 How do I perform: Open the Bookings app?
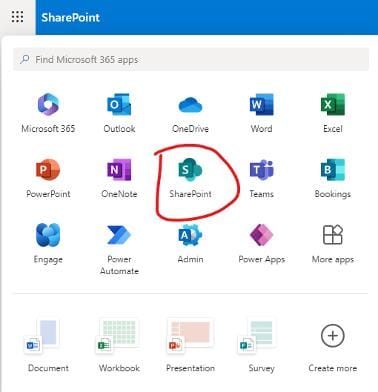pyautogui.click(x=333, y=179)
